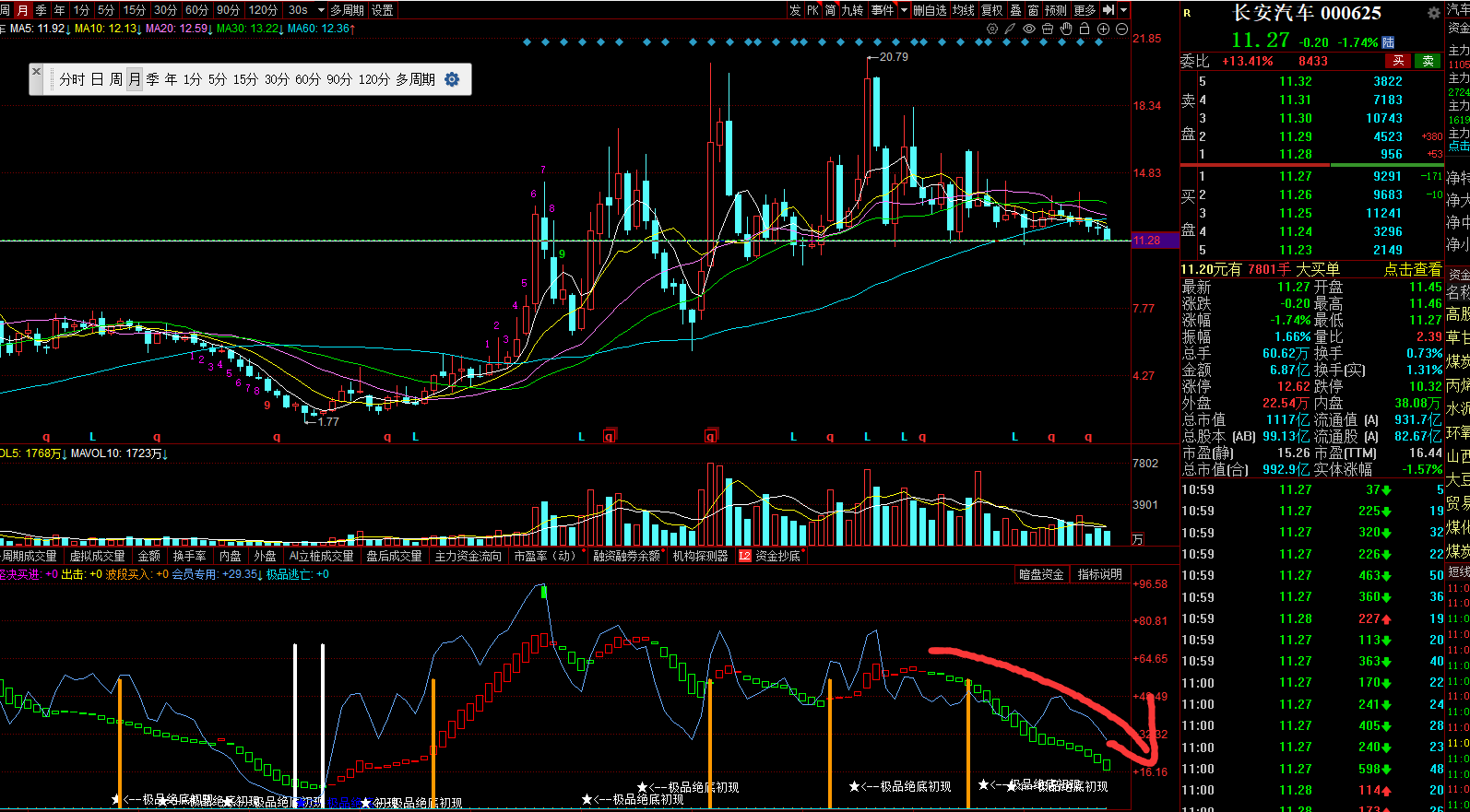
Task: Toggle the eye visibility icon above chart
Action: (x=1029, y=29)
